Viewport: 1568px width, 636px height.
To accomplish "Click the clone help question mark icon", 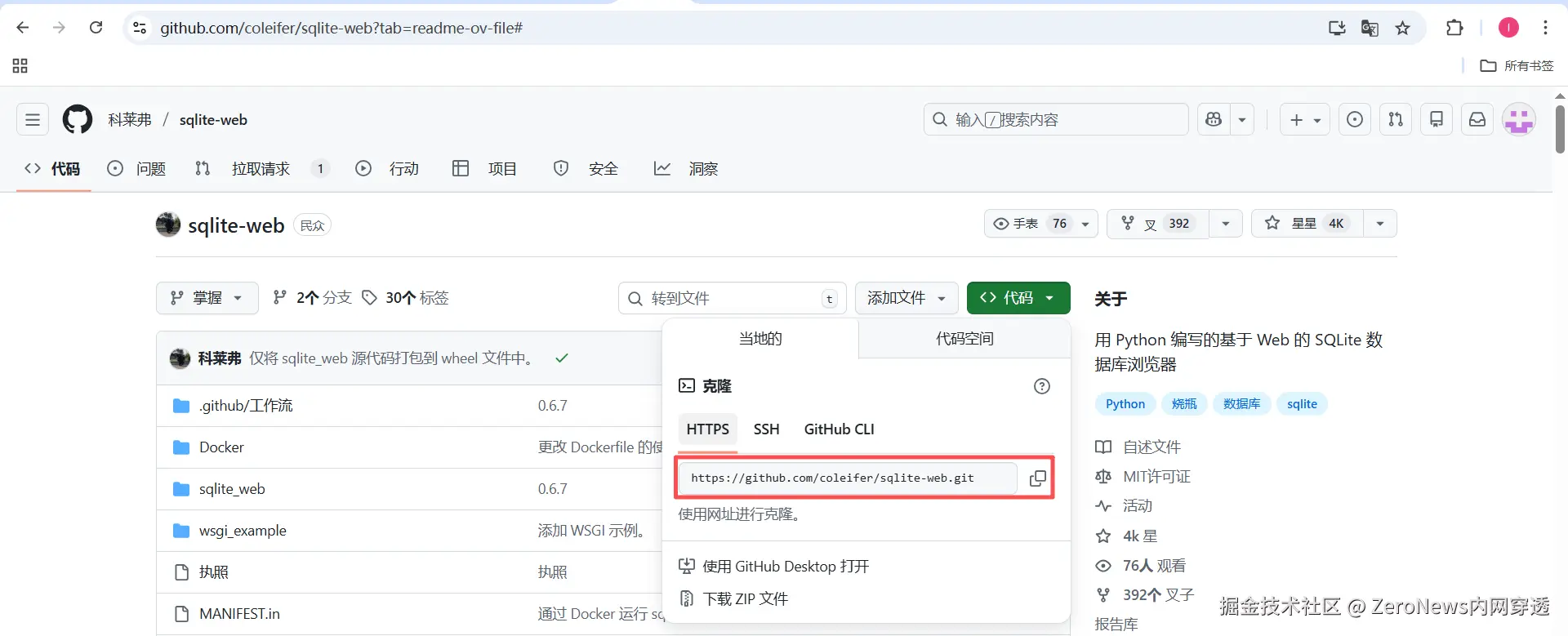I will coord(1042,386).
